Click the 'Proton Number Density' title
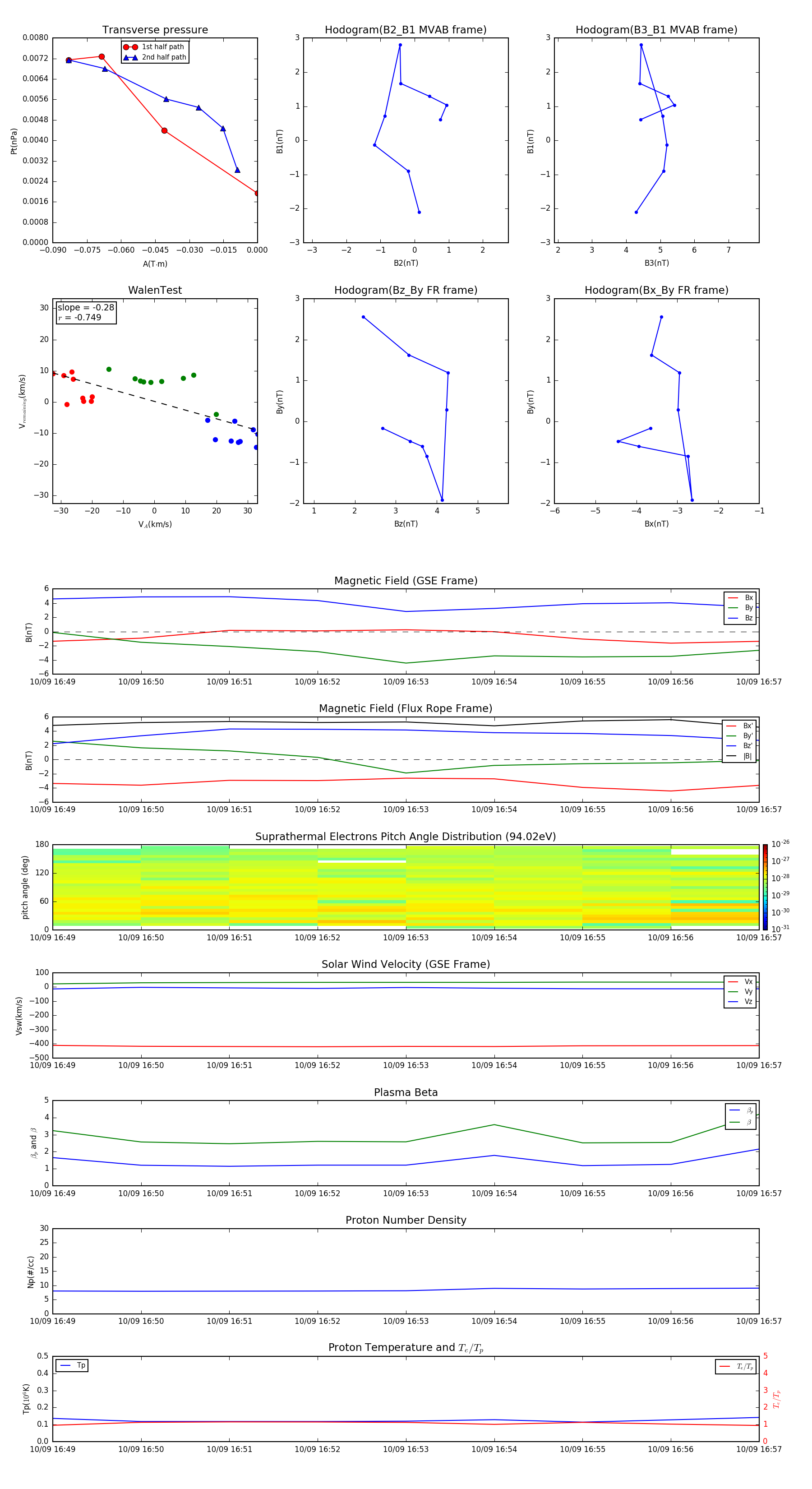 [x=406, y=1220]
